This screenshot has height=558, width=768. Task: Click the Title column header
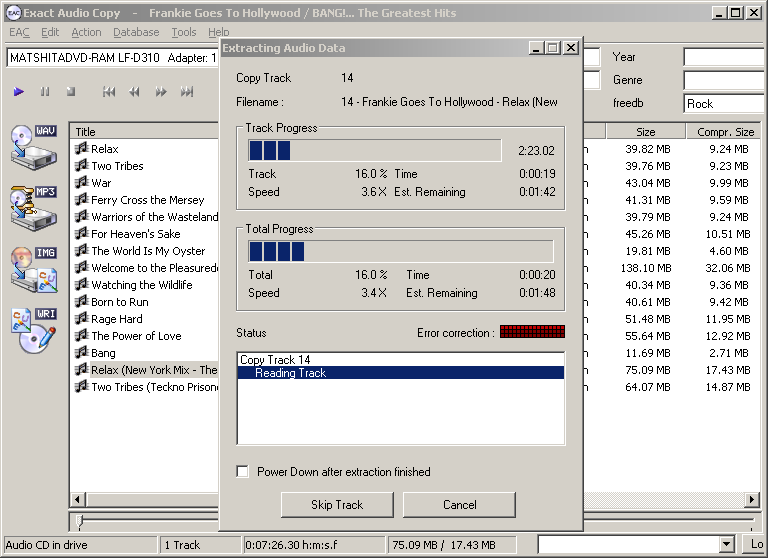pos(144,131)
